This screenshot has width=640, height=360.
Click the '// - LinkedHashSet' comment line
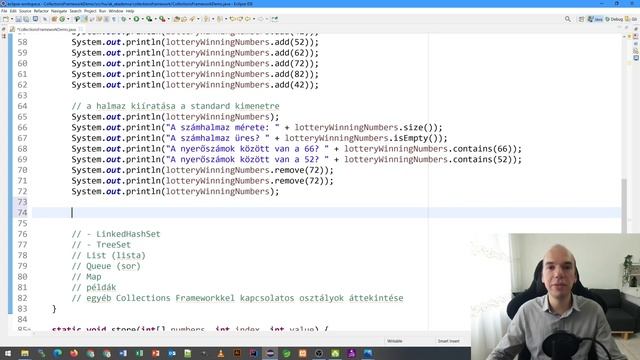116,234
